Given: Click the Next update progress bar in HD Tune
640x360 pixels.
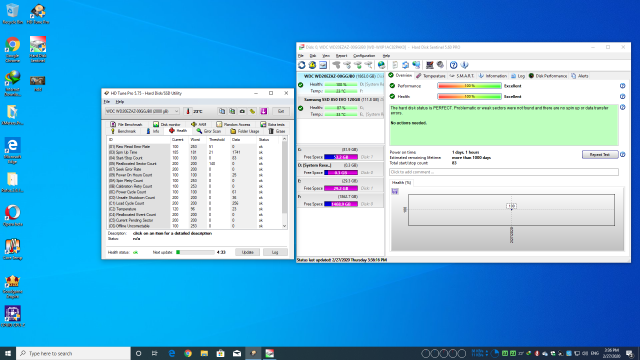Looking at the screenshot, I should [x=195, y=252].
